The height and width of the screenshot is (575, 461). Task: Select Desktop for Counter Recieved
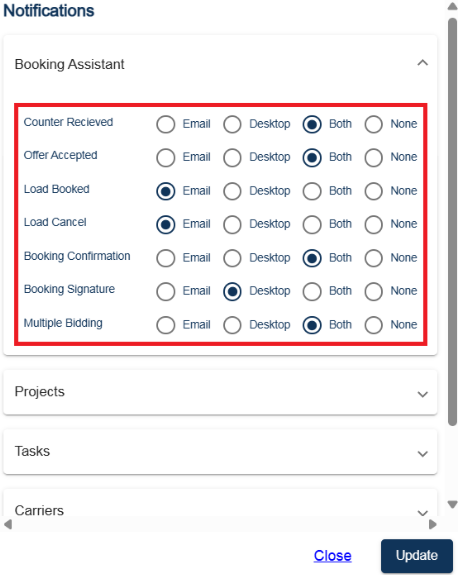(232, 124)
